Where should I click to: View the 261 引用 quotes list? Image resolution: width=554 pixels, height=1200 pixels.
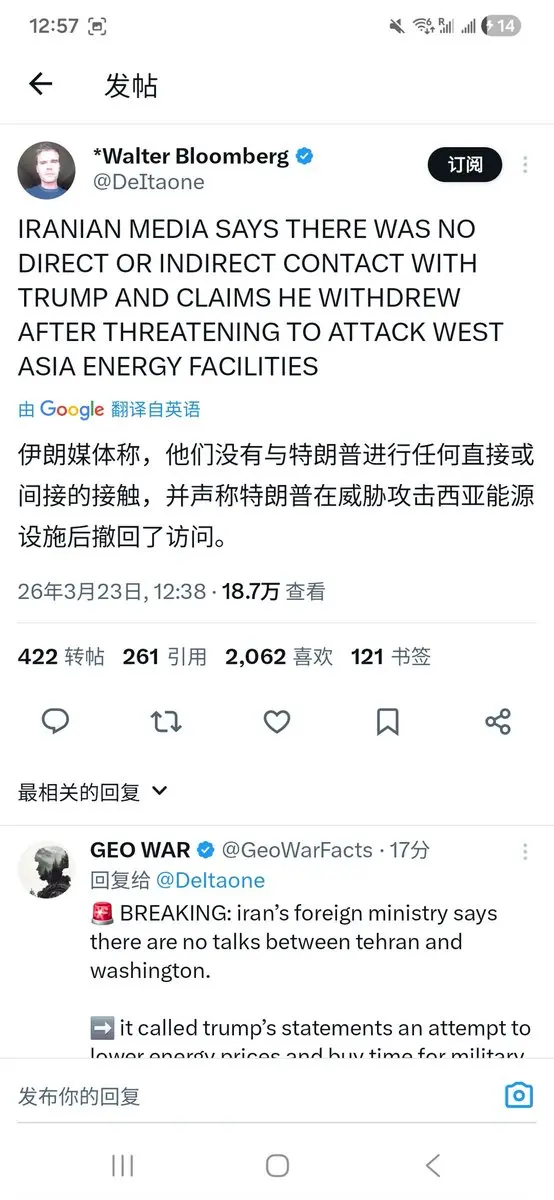coord(165,656)
